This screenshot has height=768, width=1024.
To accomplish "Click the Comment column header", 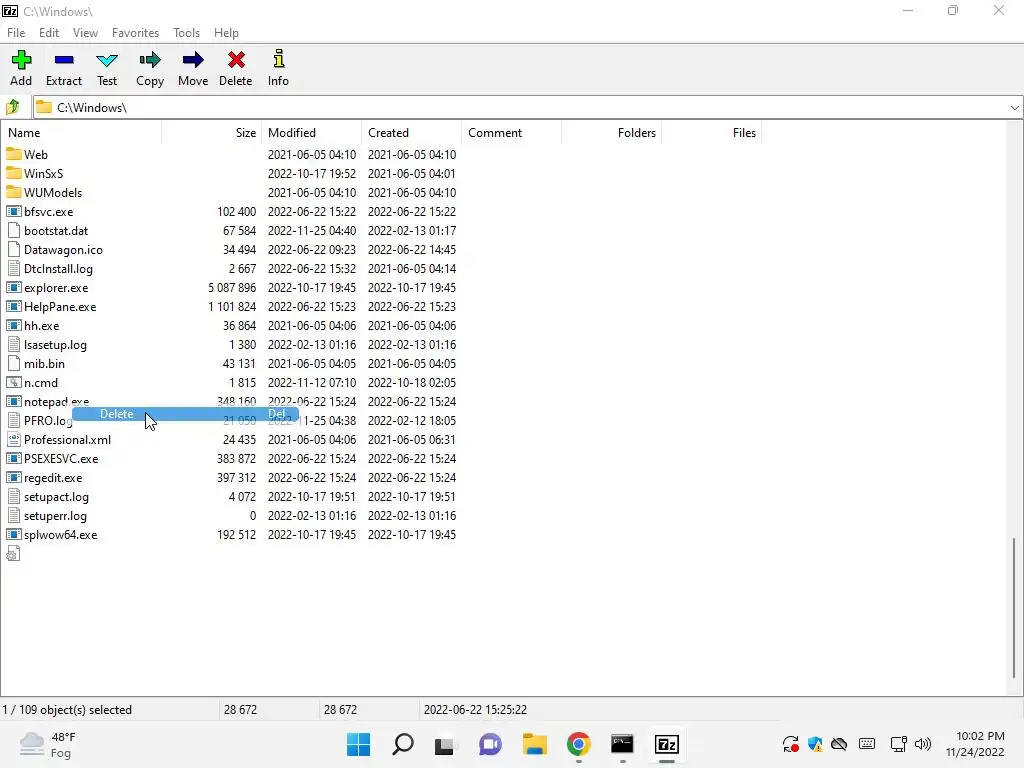I will coord(511,133).
